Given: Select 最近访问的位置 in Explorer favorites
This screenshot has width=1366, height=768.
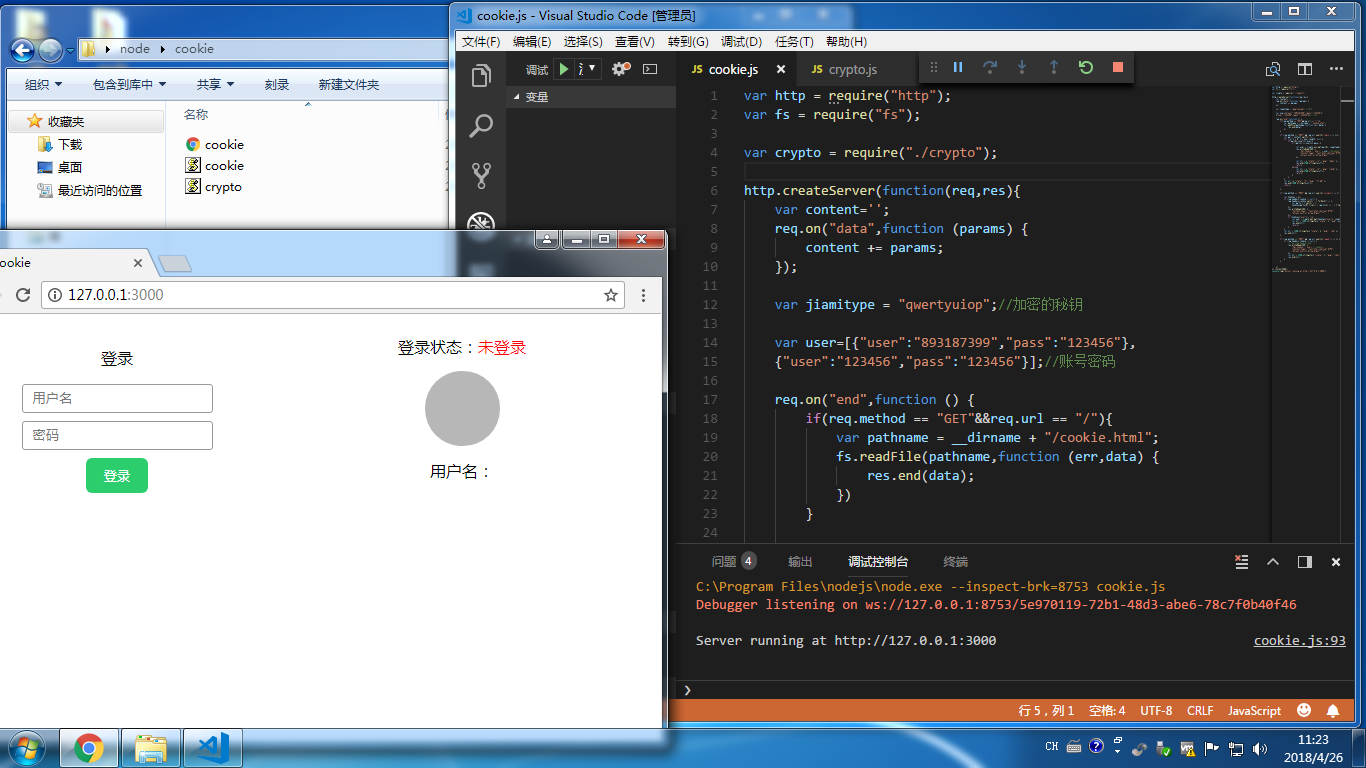Looking at the screenshot, I should [99, 191].
